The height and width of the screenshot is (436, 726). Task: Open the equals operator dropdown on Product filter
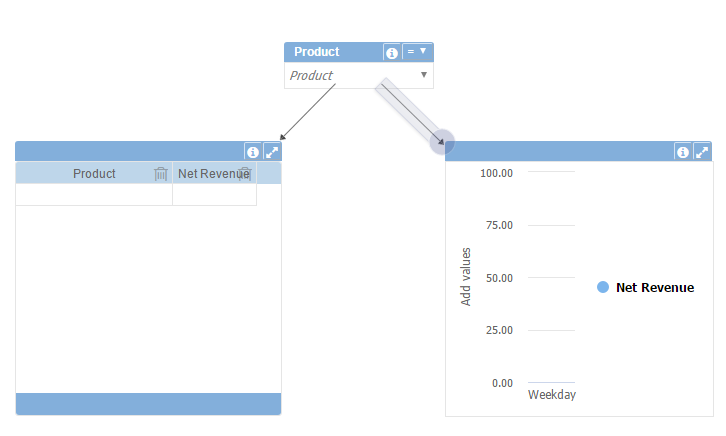(417, 51)
